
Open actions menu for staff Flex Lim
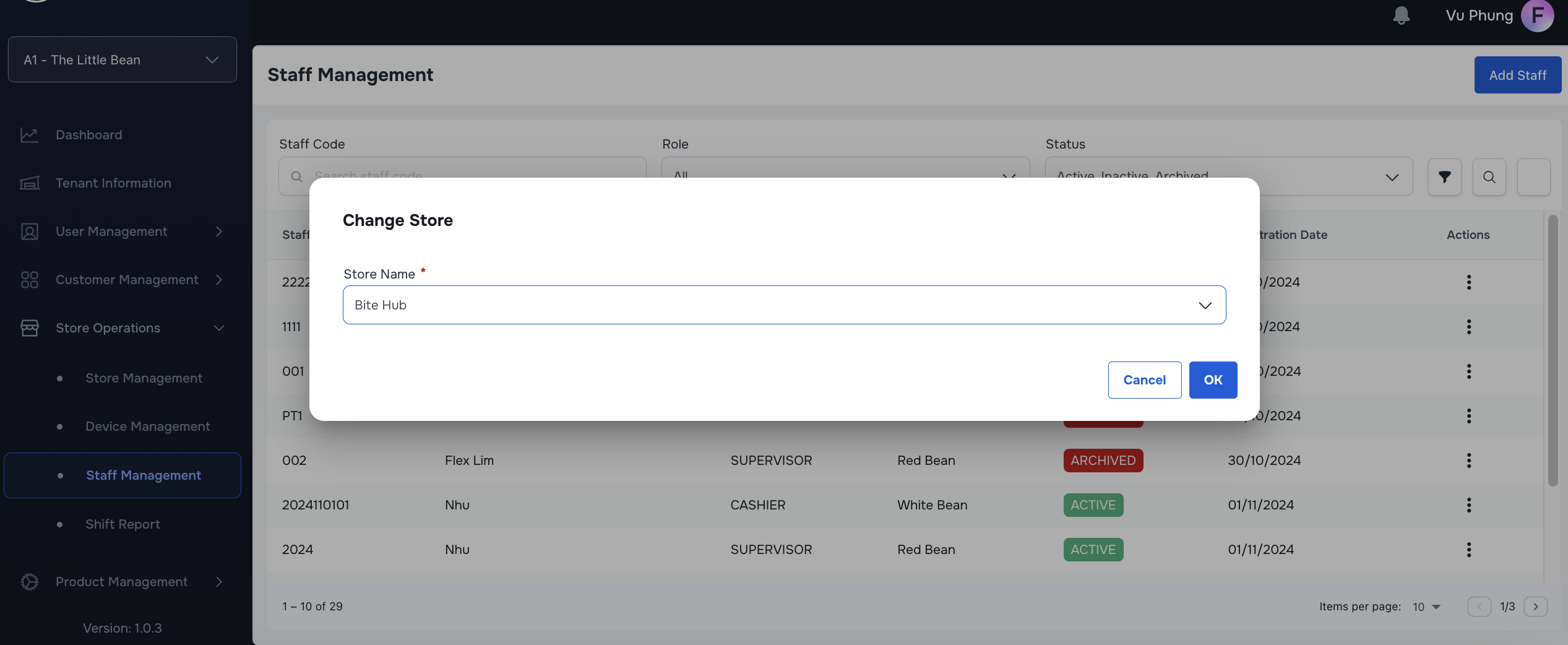coord(1468,461)
